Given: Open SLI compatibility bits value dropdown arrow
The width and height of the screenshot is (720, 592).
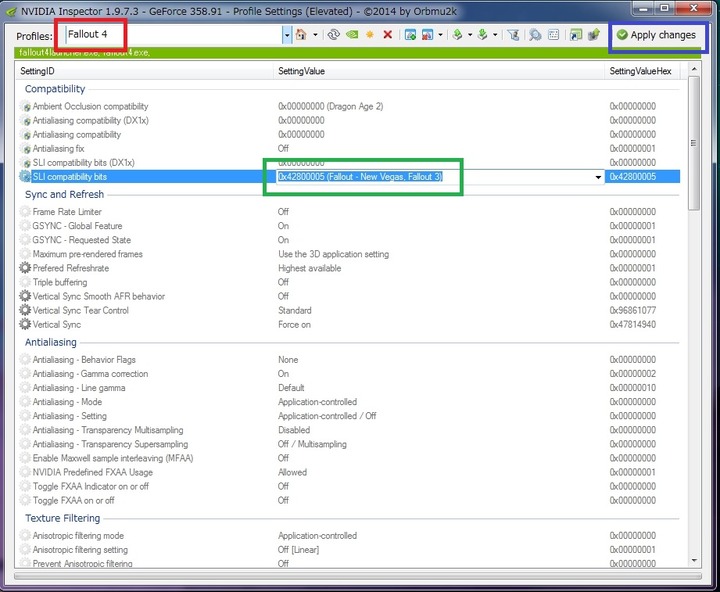Looking at the screenshot, I should point(598,177).
